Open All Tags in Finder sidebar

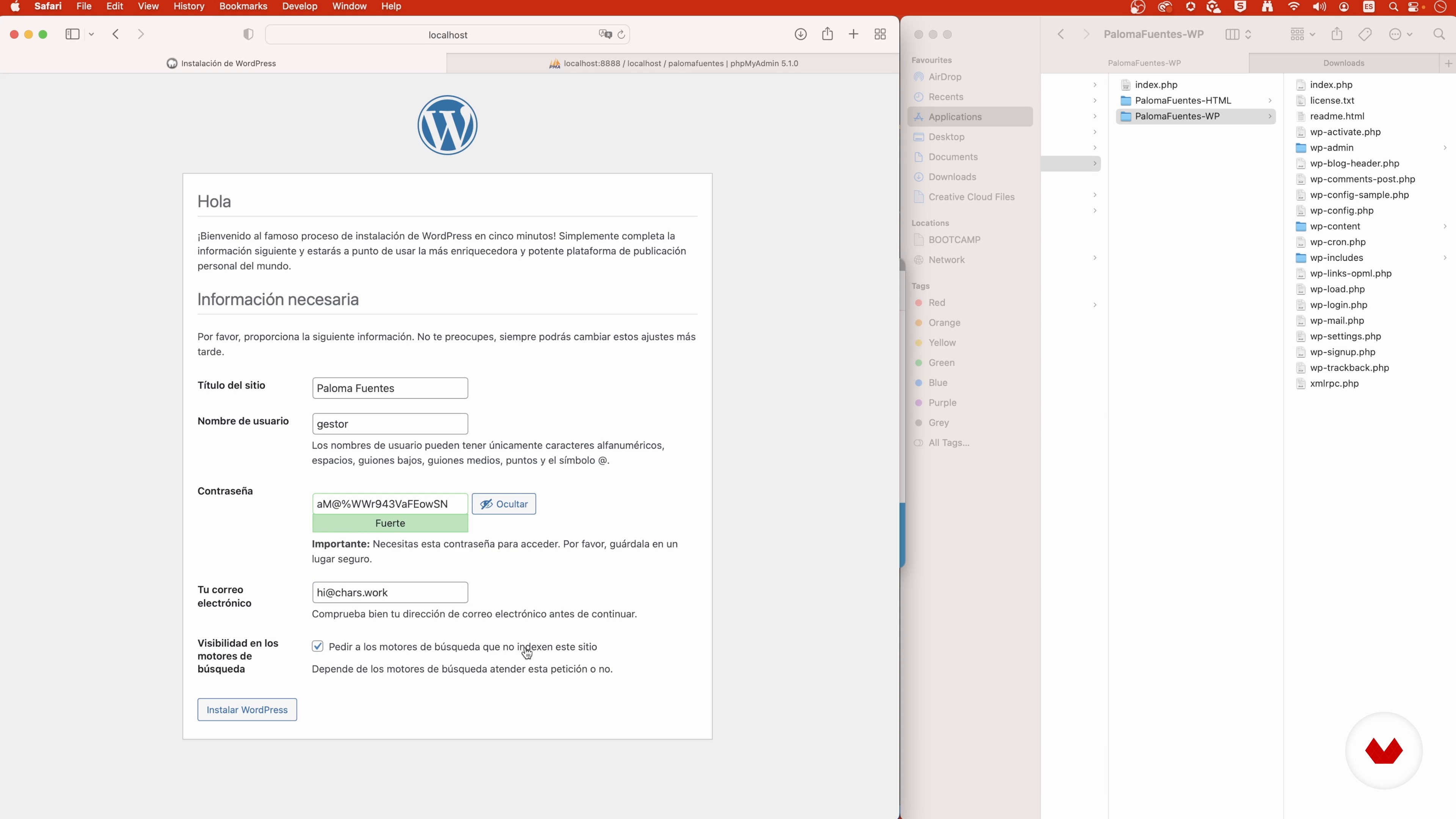[970, 442]
